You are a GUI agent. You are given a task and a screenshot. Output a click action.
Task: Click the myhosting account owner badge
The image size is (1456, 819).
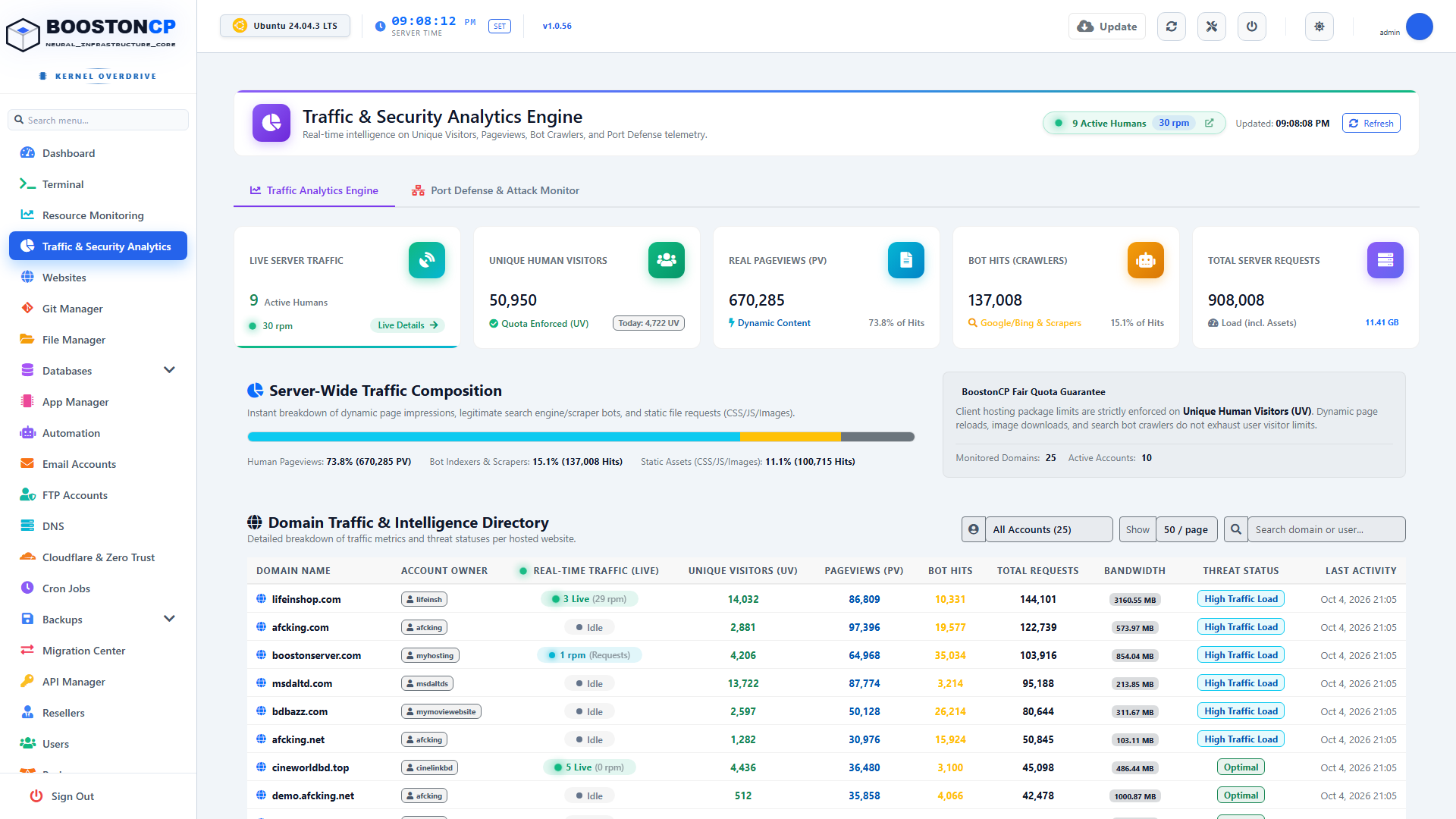[430, 655]
